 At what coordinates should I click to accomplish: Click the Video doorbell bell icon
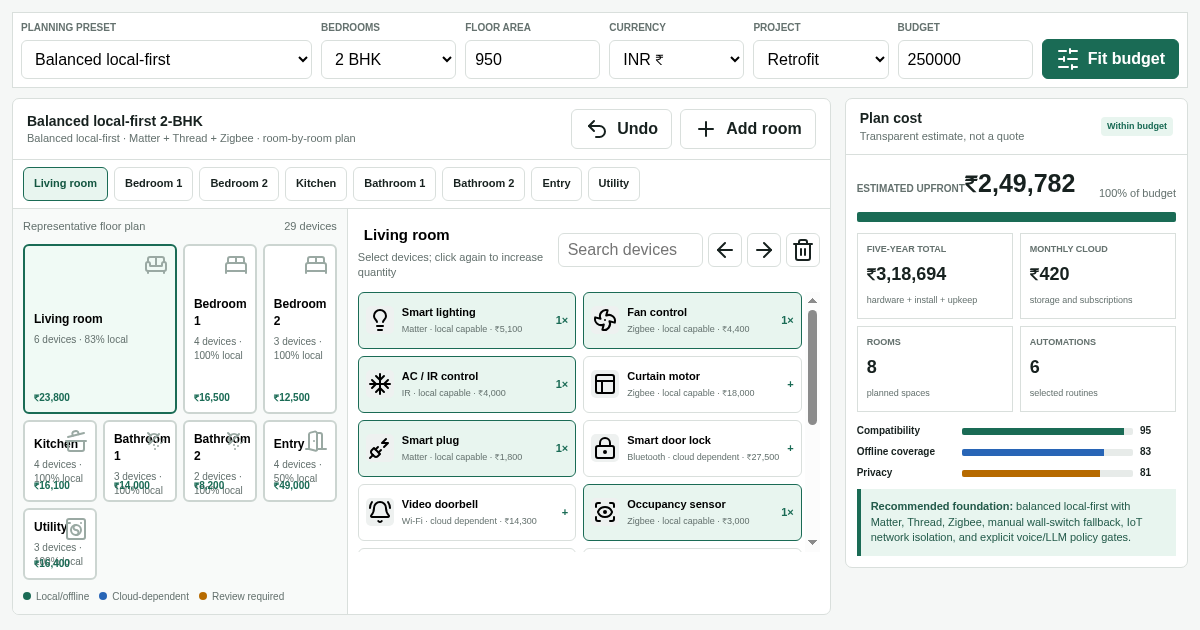pos(380,512)
